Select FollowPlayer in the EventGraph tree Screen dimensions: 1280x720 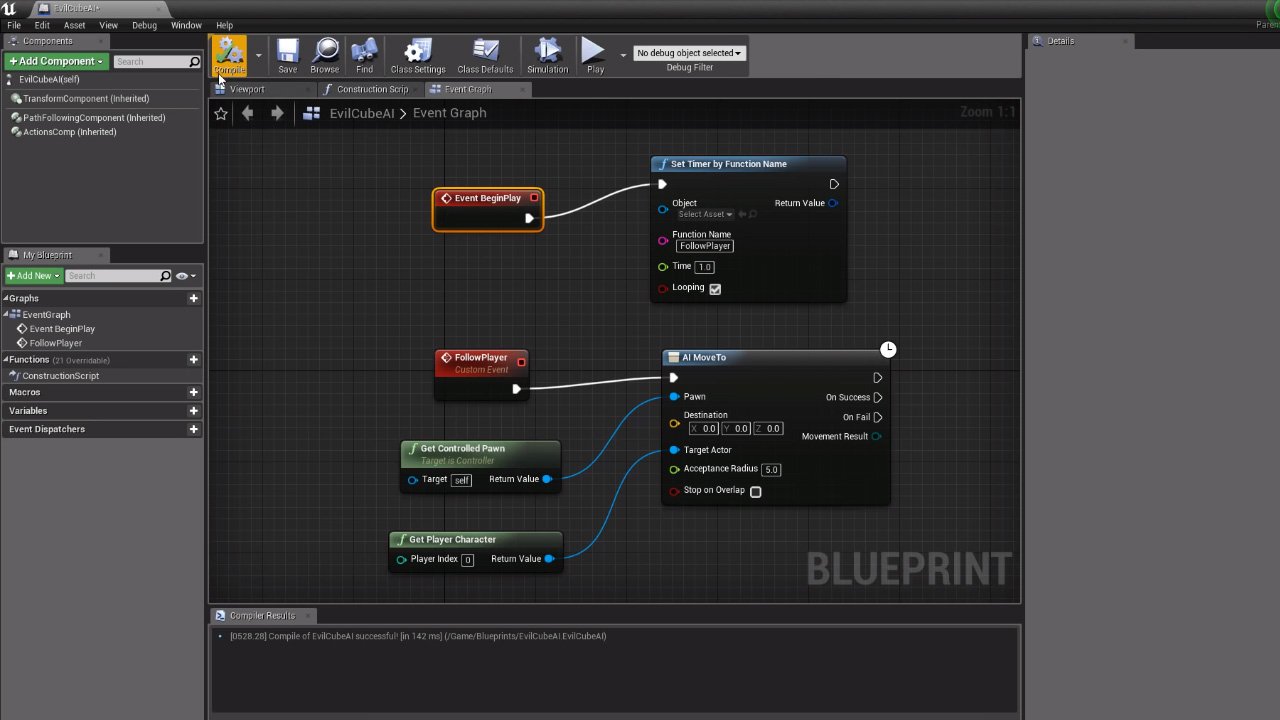tap(56, 343)
